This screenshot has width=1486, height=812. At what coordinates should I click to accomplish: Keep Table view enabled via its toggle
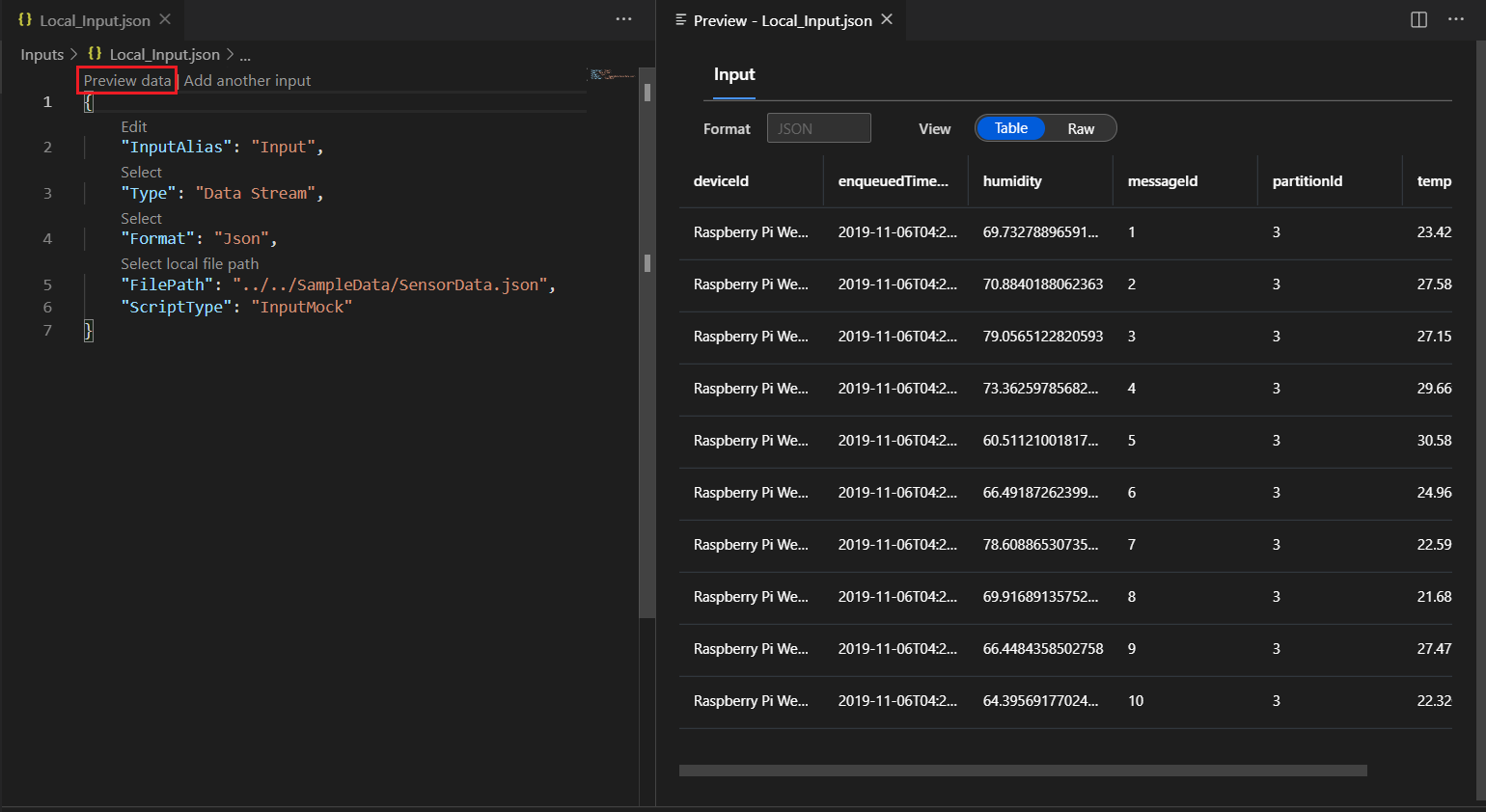pyautogui.click(x=1010, y=127)
